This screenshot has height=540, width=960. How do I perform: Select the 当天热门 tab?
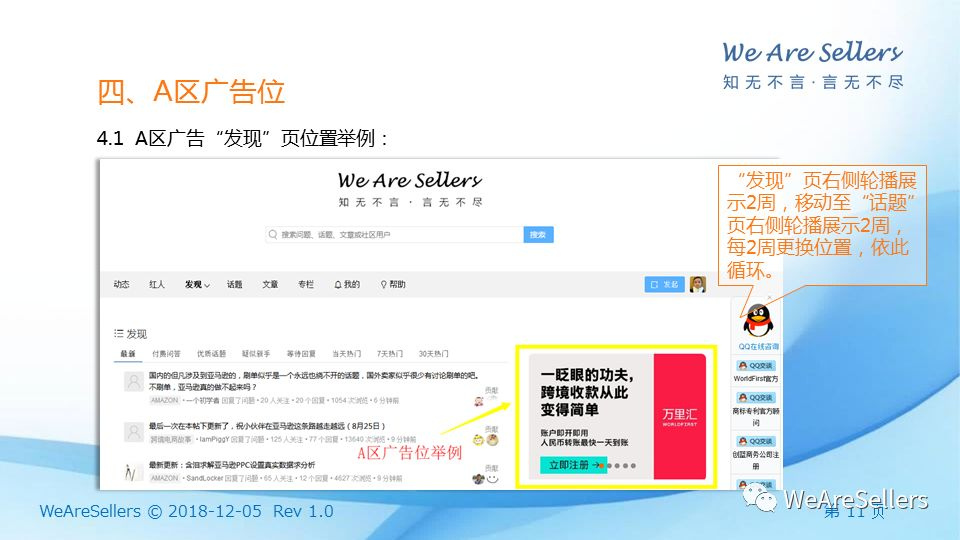346,354
